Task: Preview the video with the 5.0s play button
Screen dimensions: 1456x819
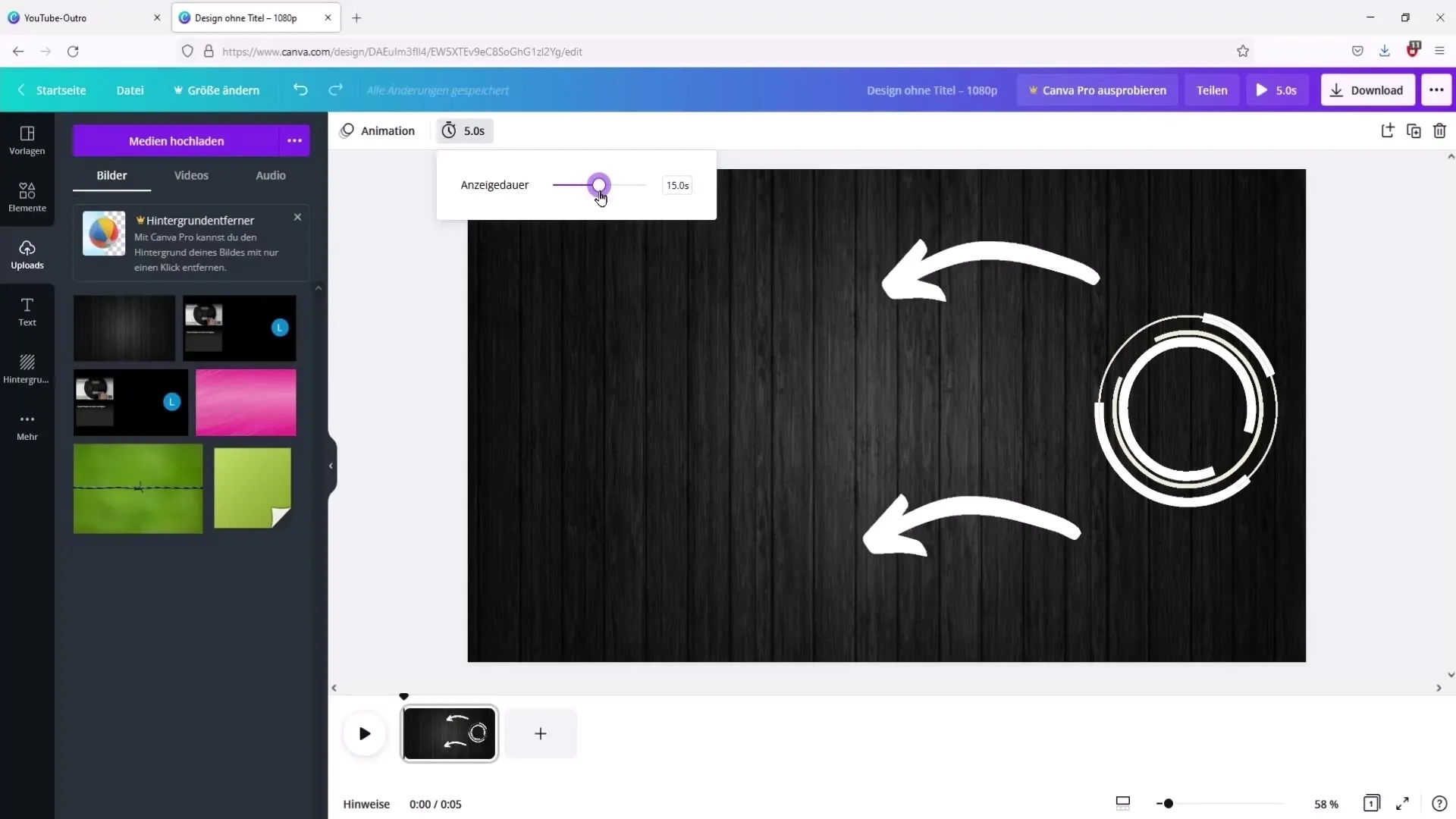Action: (x=1277, y=89)
